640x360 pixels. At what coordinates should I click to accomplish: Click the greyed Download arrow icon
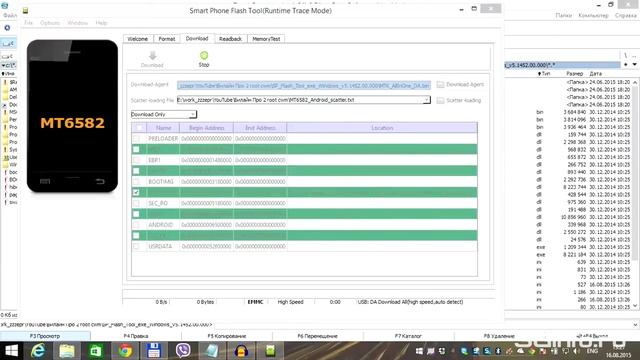click(152, 56)
